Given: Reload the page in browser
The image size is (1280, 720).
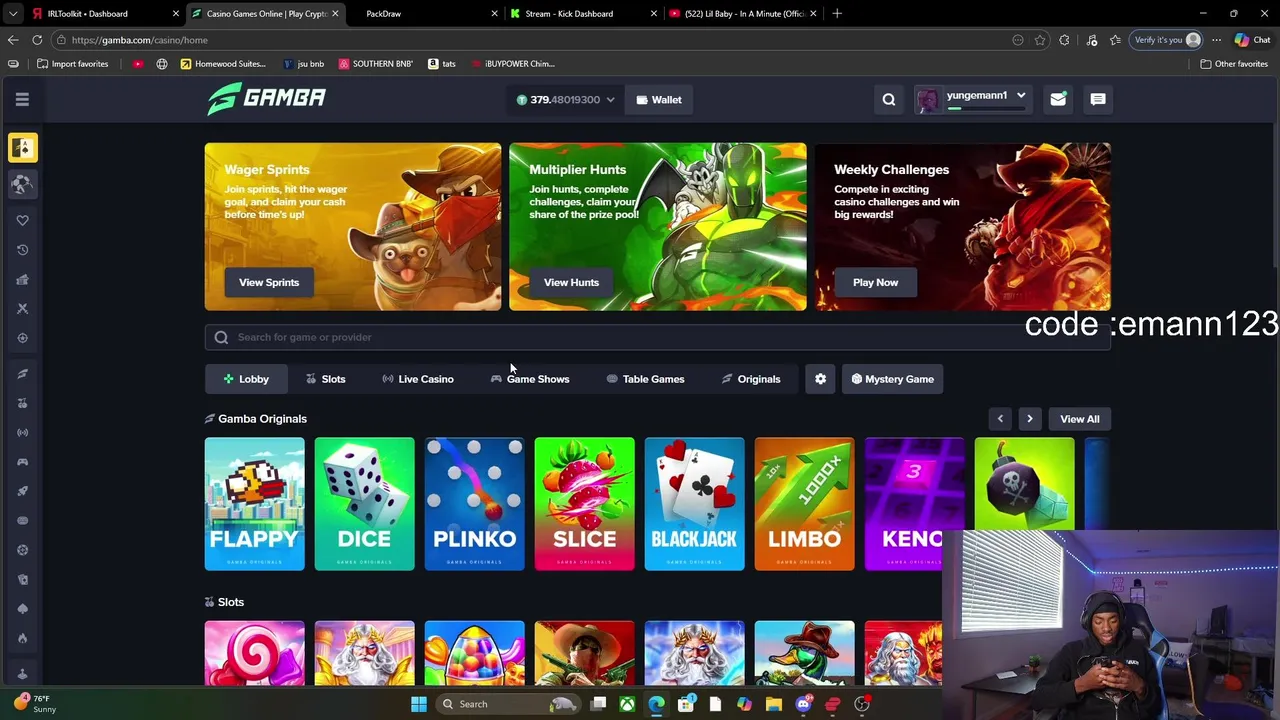Looking at the screenshot, I should [x=37, y=40].
